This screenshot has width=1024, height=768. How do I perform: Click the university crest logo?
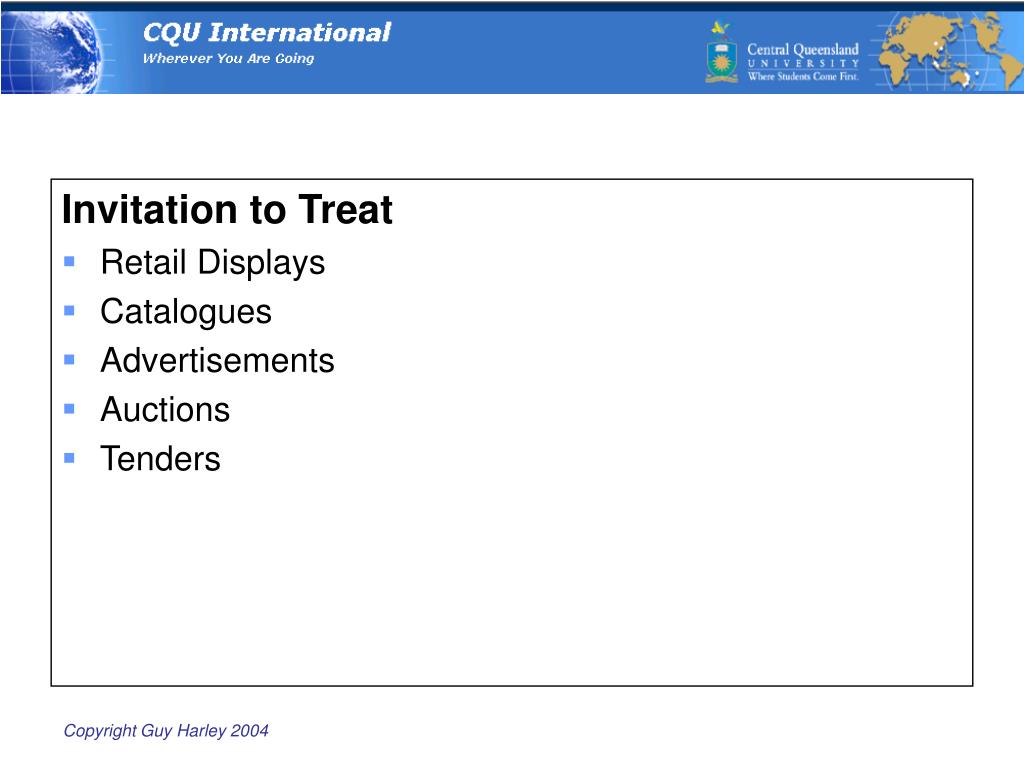click(x=721, y=53)
